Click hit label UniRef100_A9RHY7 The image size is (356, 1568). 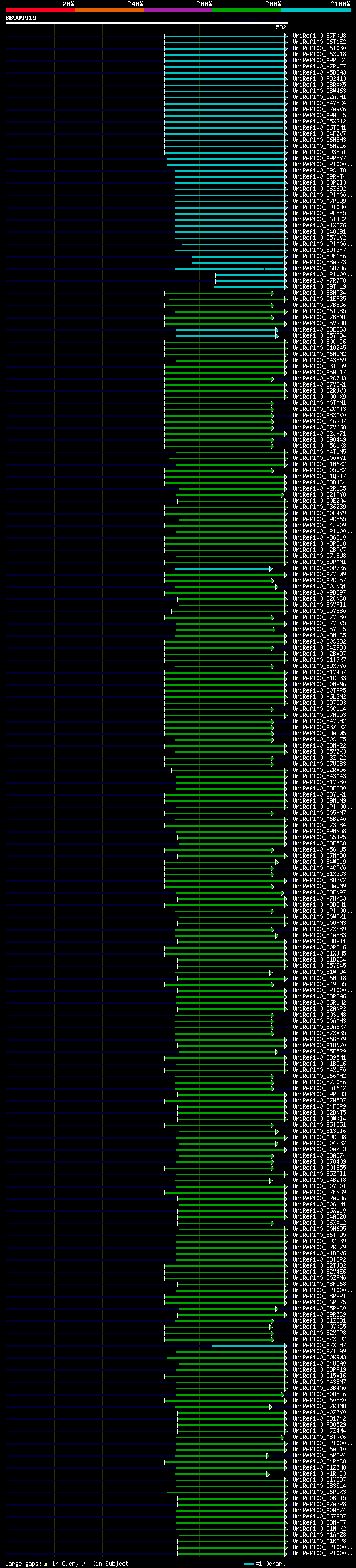coord(319,159)
